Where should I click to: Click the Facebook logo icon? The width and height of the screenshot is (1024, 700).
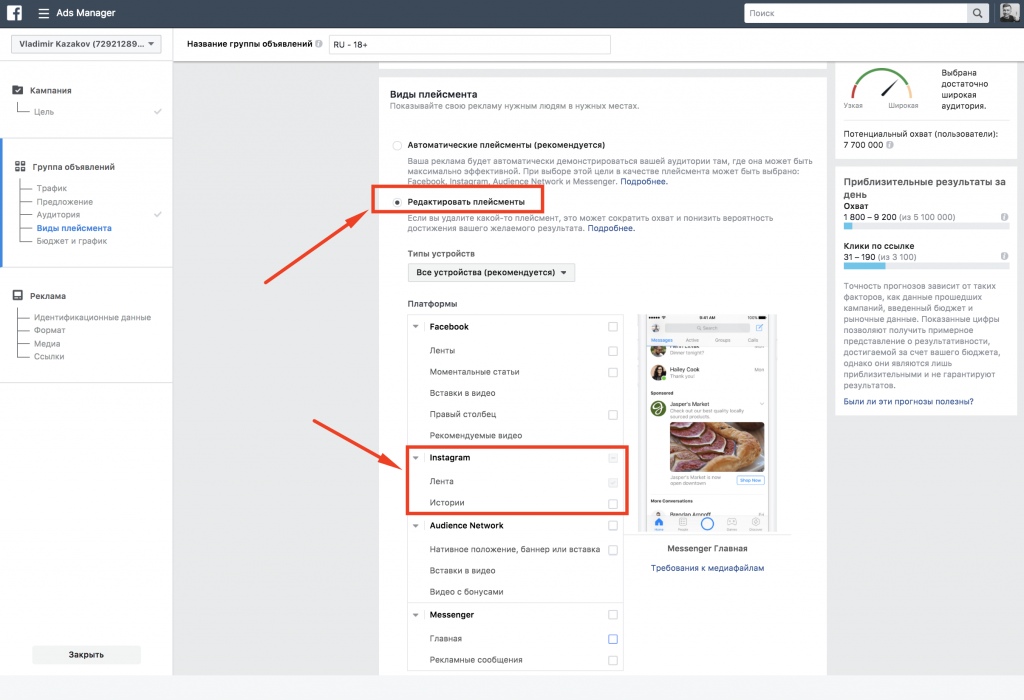point(14,12)
